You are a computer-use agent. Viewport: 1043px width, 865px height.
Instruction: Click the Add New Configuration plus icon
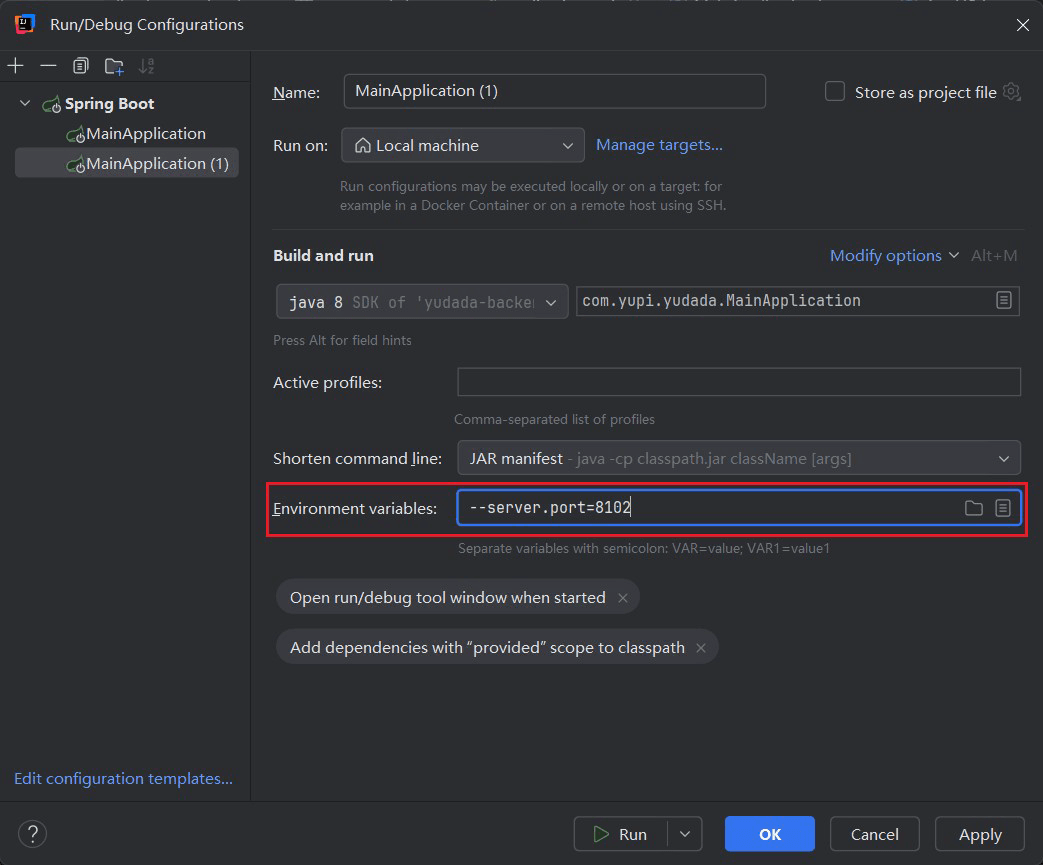[16, 66]
